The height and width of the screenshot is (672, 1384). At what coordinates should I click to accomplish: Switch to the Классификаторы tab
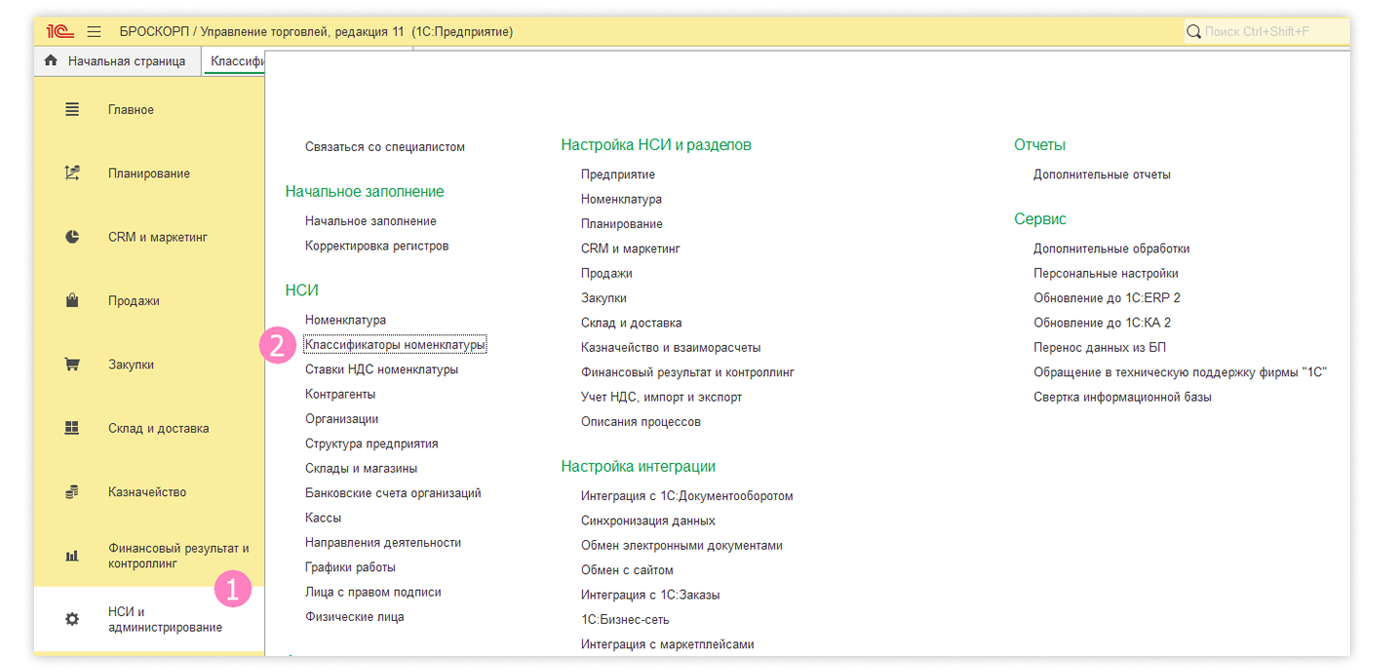coord(237,61)
